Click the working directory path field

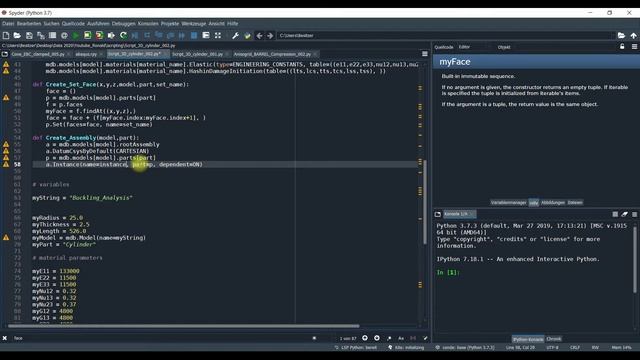(x=446, y=36)
